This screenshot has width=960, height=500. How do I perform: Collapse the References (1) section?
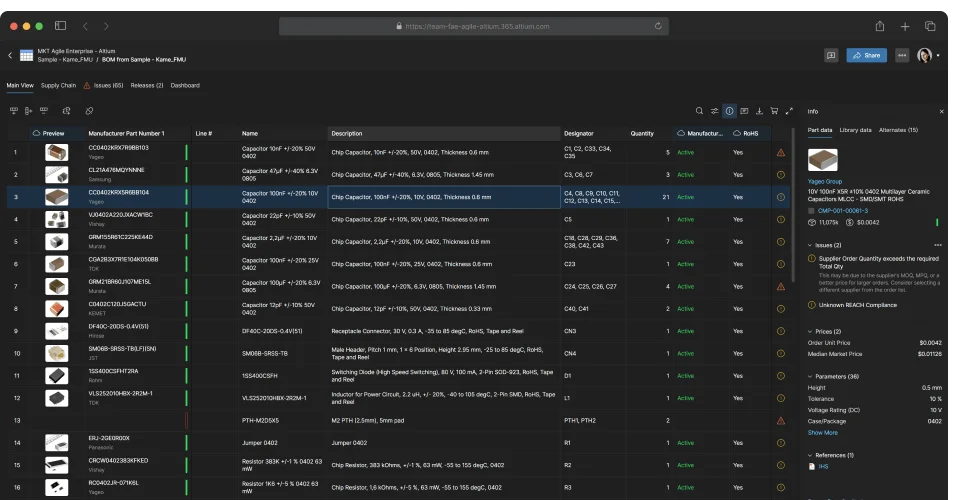[810, 455]
